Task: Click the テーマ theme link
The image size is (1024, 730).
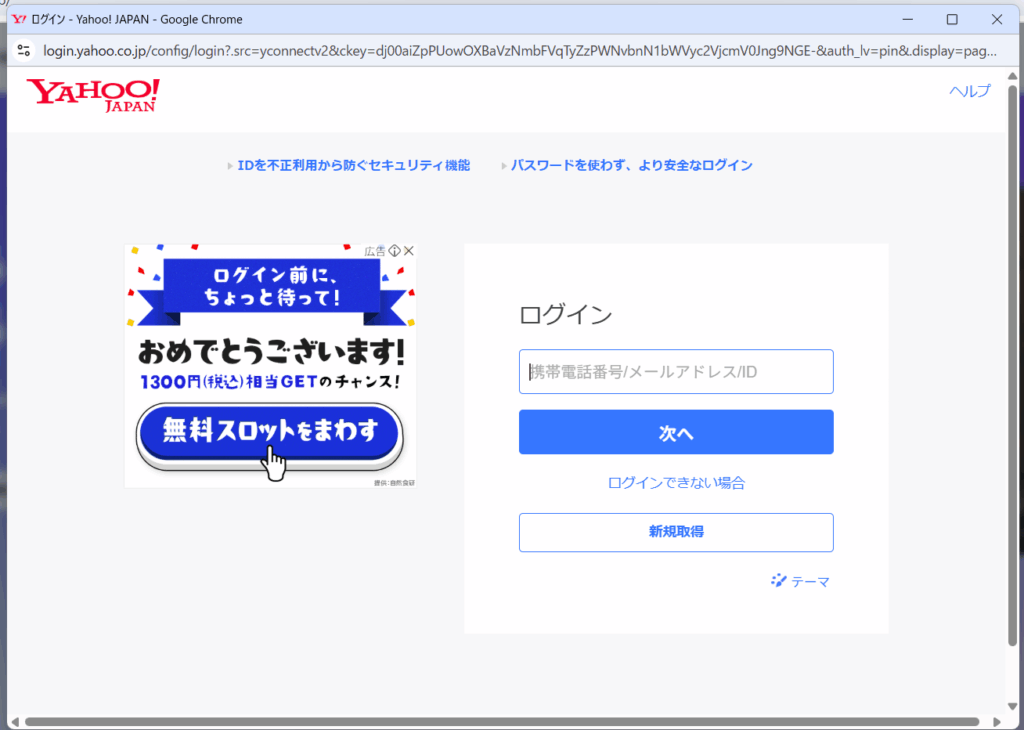Action: coord(800,581)
